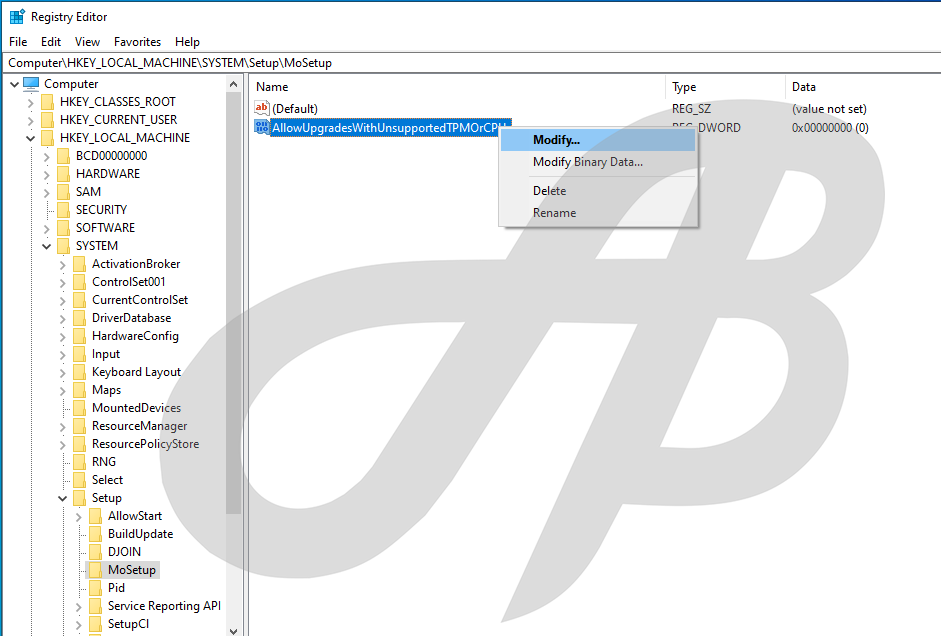This screenshot has height=636, width=941.
Task: Click the HARDWARE folder icon
Action: tap(64, 174)
